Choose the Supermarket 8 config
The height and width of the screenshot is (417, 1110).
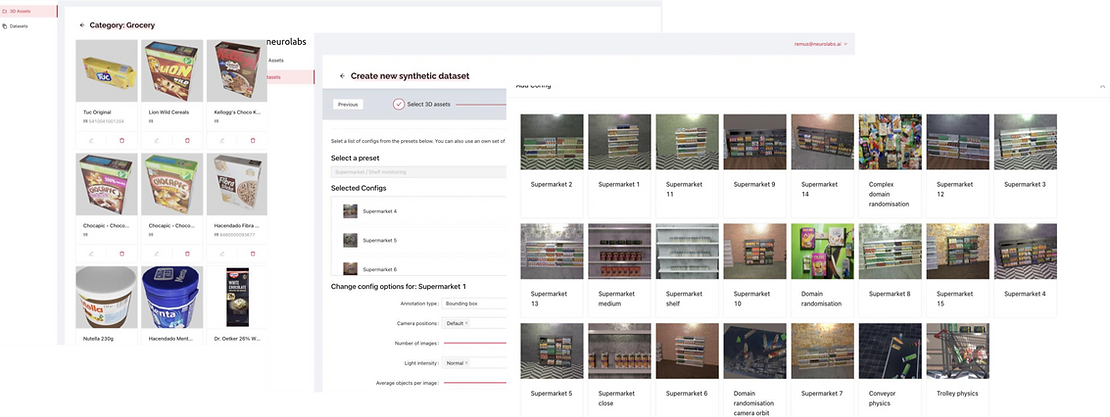coord(890,270)
